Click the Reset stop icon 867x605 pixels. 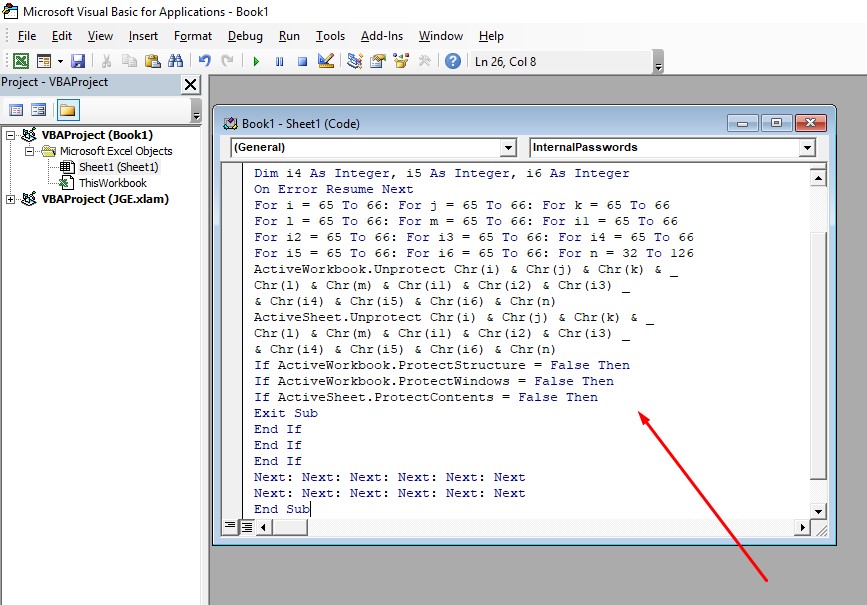tap(302, 61)
